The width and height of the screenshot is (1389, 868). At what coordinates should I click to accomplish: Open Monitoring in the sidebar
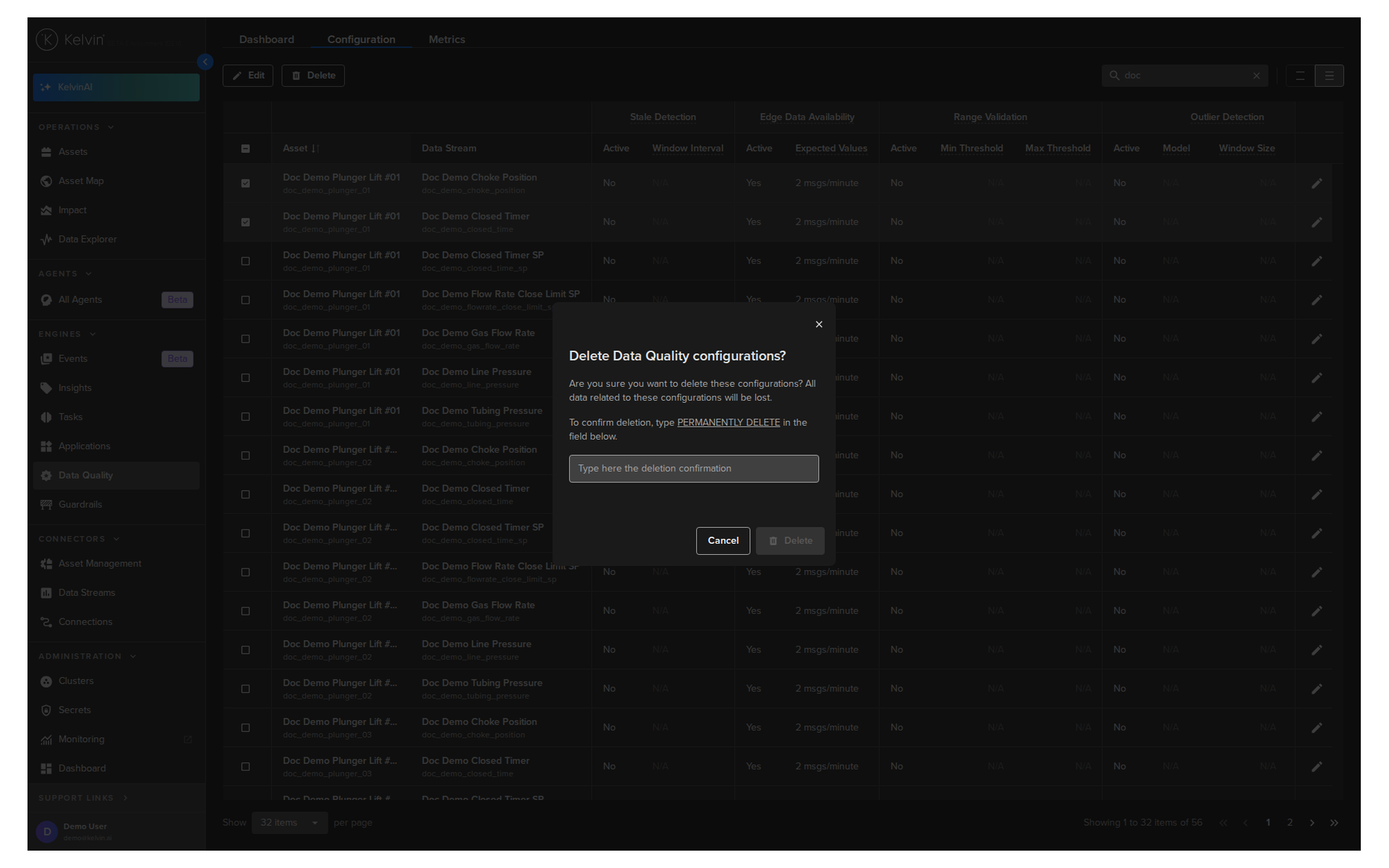pyautogui.click(x=116, y=739)
